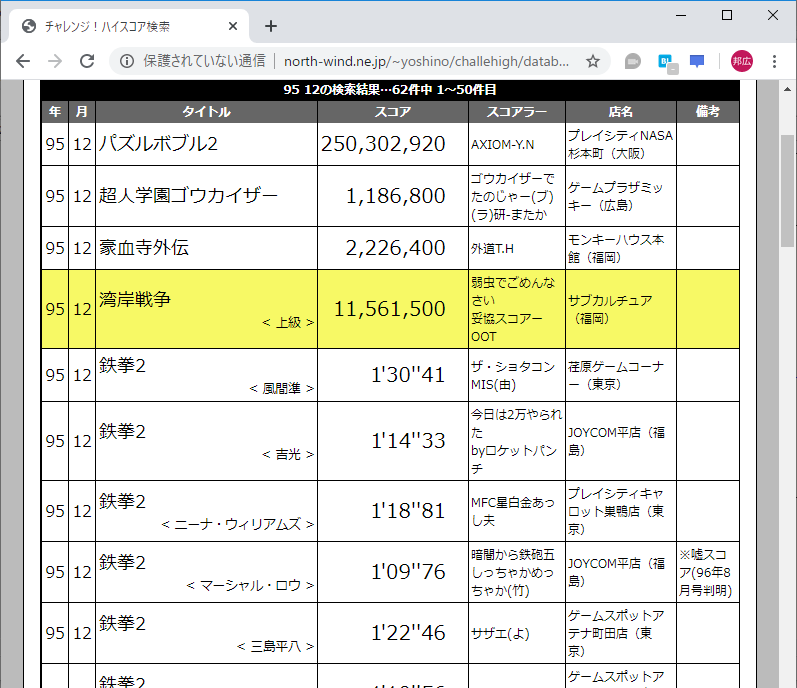Image resolution: width=797 pixels, height=688 pixels.
Task: Select time 1'30''41
Action: [x=408, y=375]
